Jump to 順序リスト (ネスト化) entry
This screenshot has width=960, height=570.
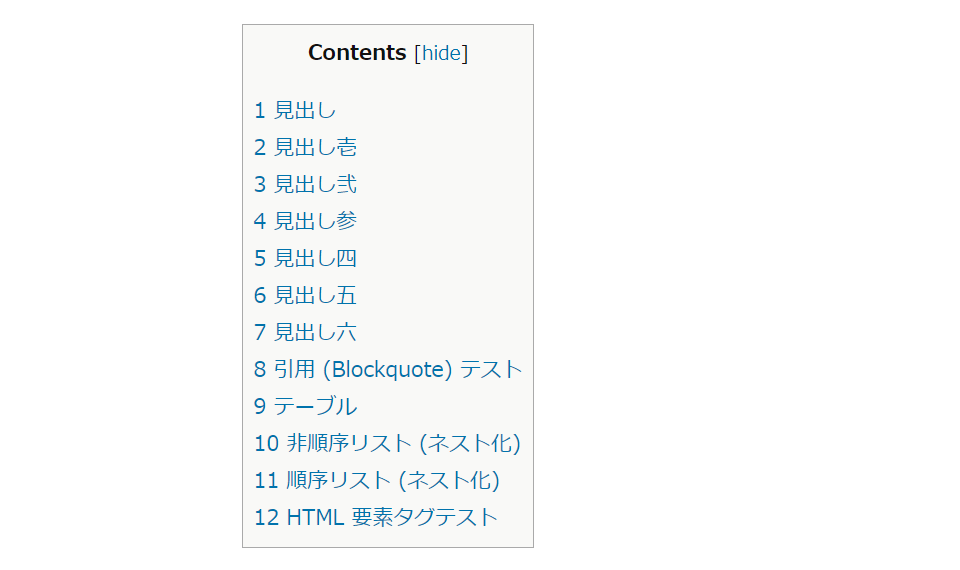pyautogui.click(x=392, y=481)
